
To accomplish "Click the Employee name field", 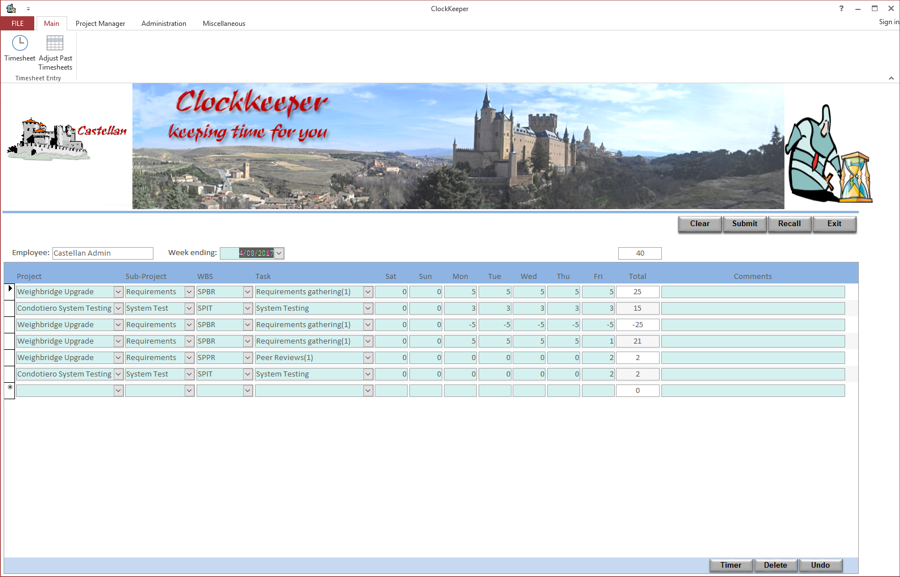I will [x=103, y=253].
